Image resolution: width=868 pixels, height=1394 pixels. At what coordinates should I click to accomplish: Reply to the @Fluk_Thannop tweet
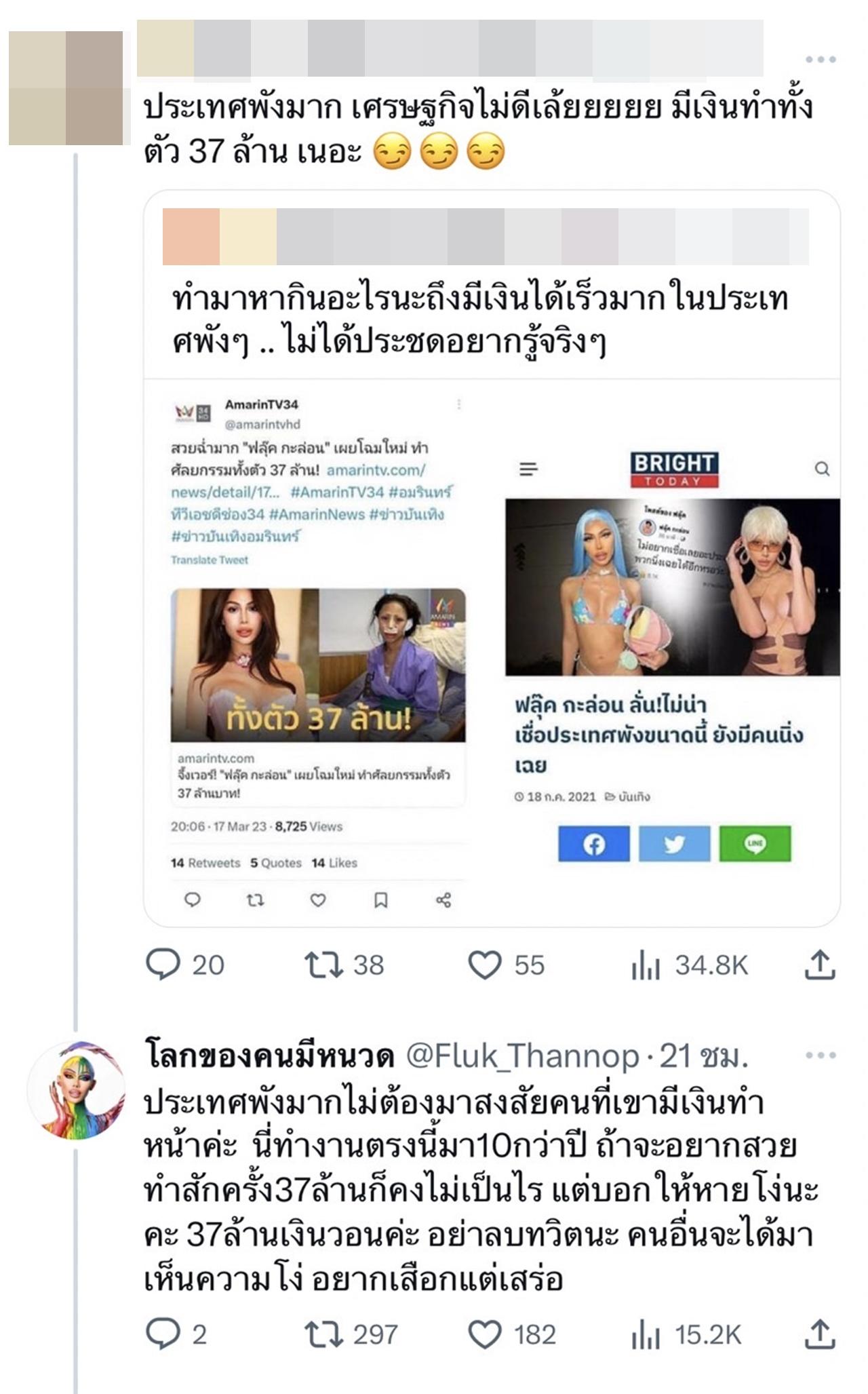click(x=176, y=1334)
